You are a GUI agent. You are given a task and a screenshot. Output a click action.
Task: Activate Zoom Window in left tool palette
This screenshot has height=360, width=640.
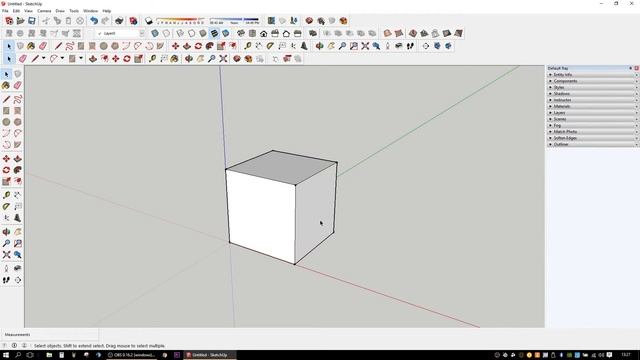pos(18,243)
